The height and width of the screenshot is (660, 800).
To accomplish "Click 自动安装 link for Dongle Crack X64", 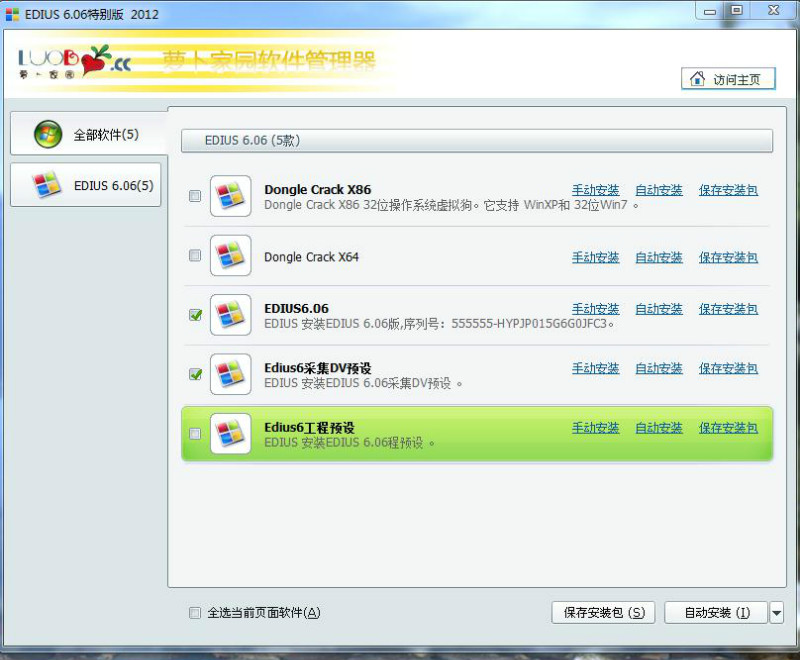I will tap(659, 258).
